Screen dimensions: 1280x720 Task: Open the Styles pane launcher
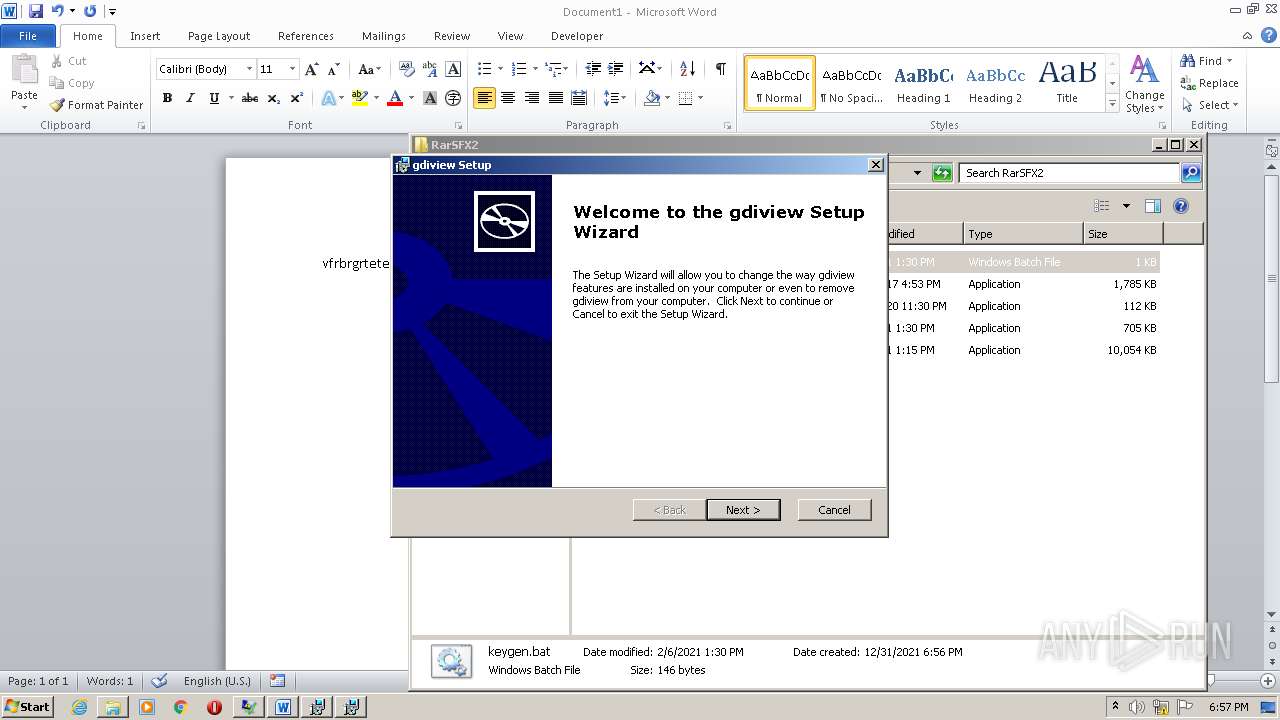pyautogui.click(x=1161, y=126)
